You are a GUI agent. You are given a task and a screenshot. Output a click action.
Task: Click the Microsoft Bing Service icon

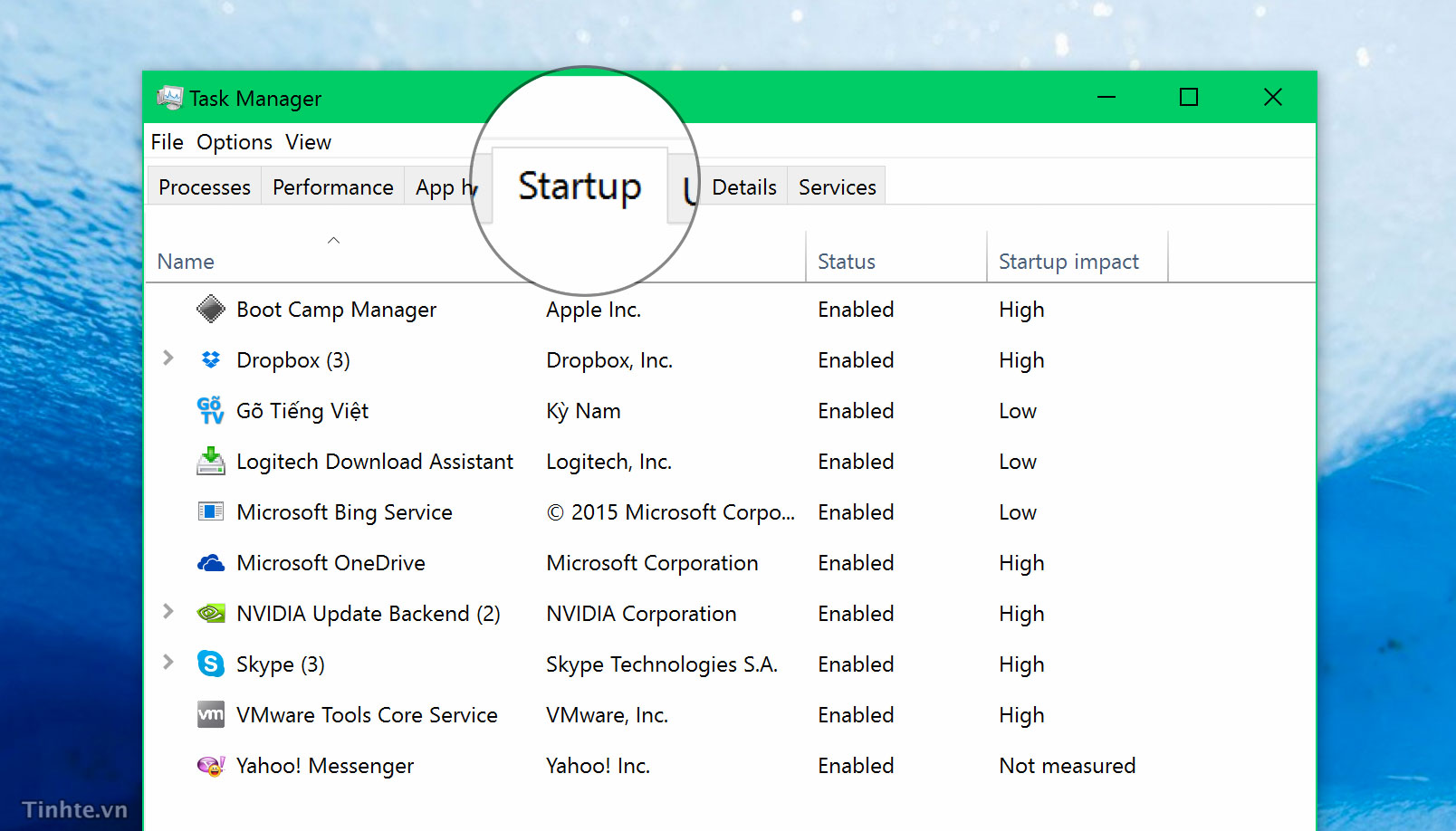click(211, 512)
